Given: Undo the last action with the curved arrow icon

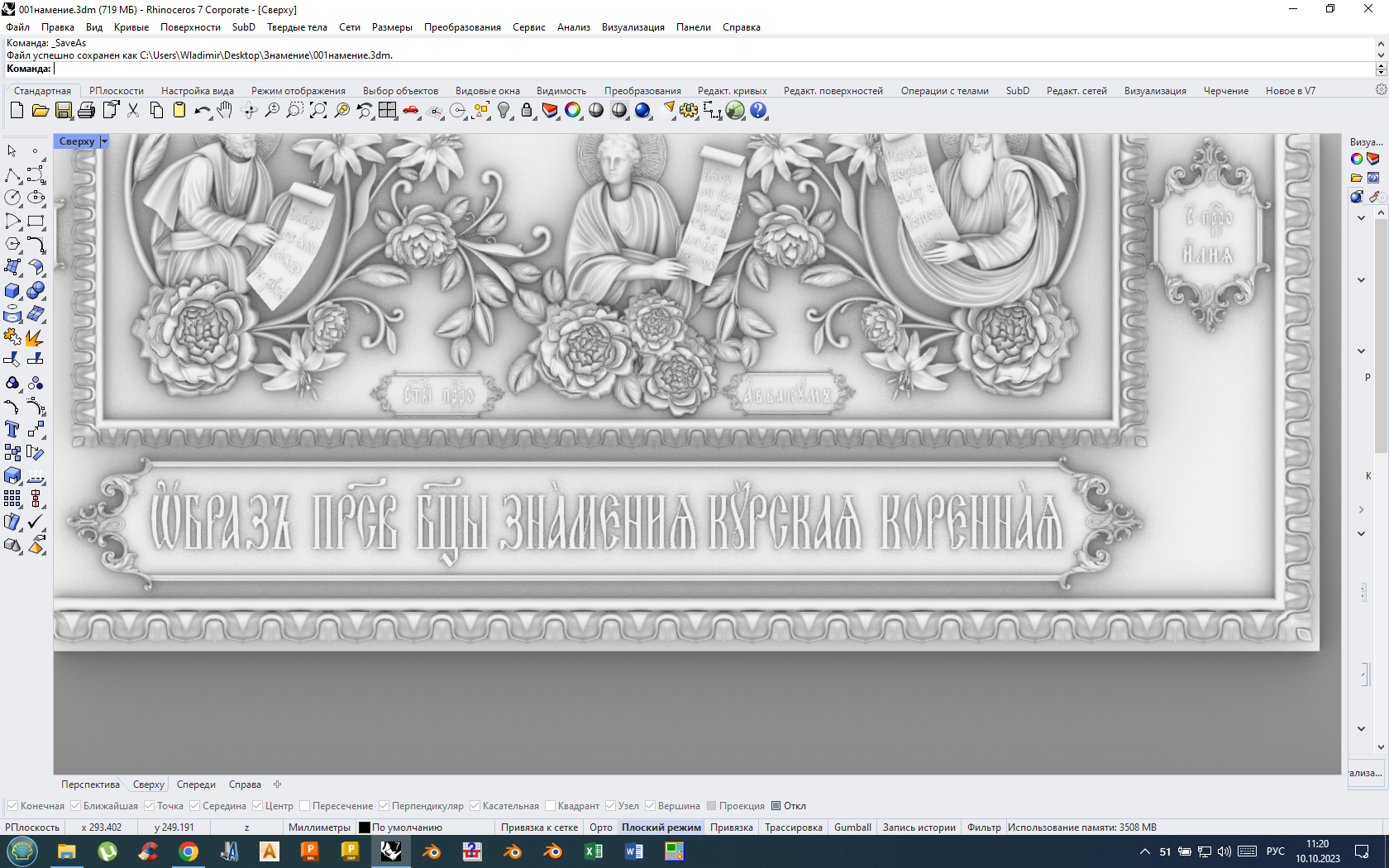Looking at the screenshot, I should pos(202,110).
